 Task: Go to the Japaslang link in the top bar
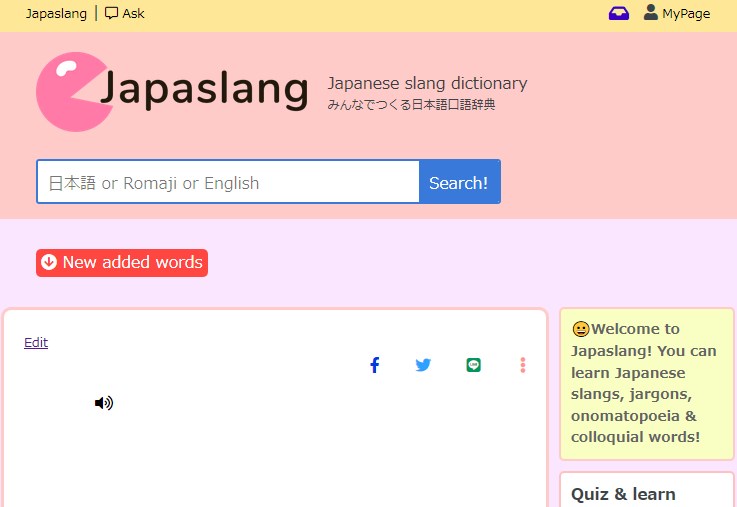click(56, 14)
